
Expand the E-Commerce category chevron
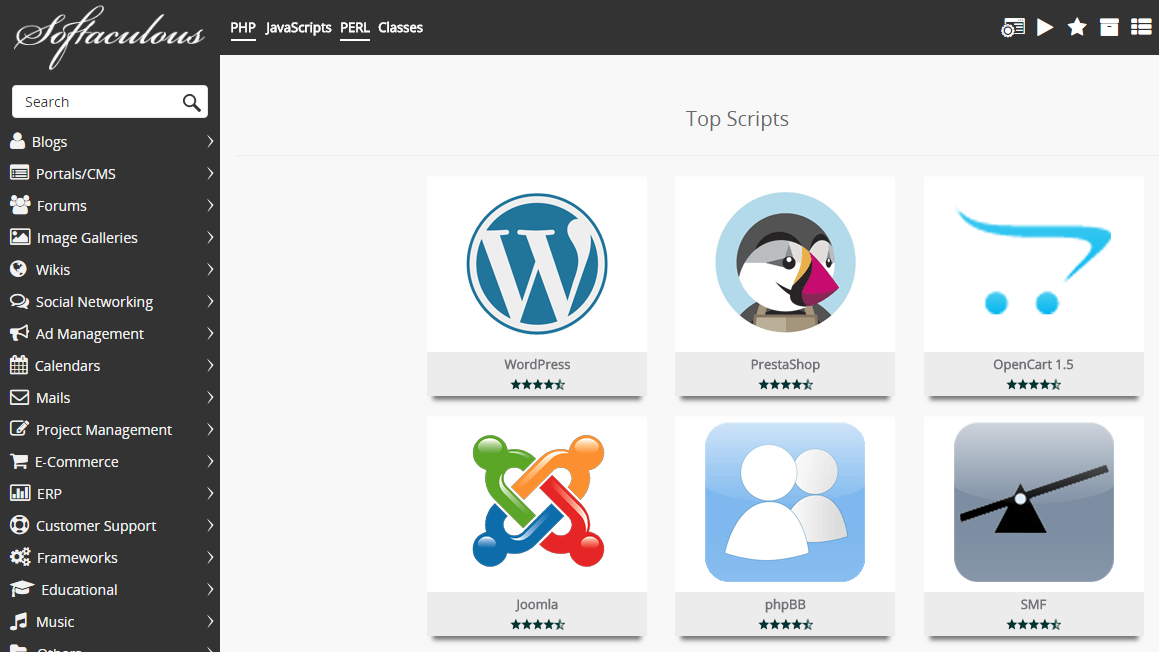(x=210, y=461)
